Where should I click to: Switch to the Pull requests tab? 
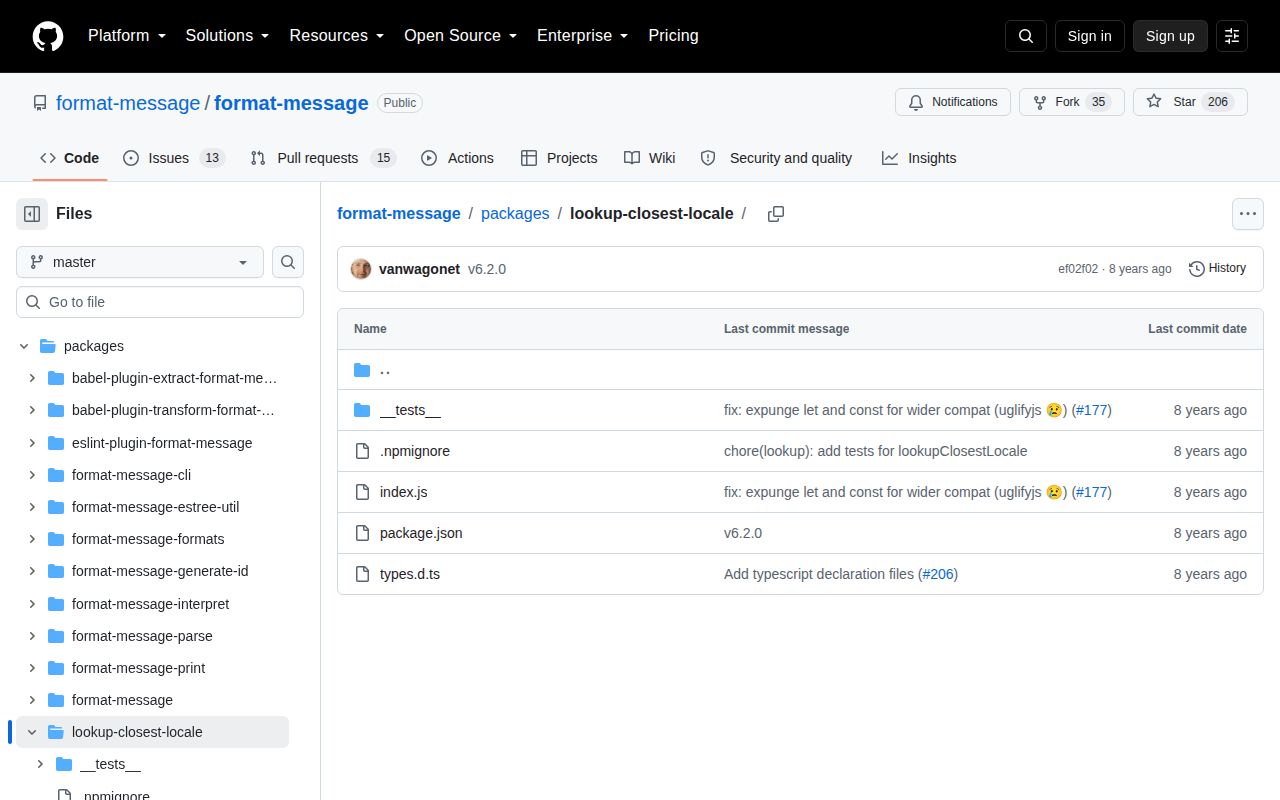tap(323, 158)
